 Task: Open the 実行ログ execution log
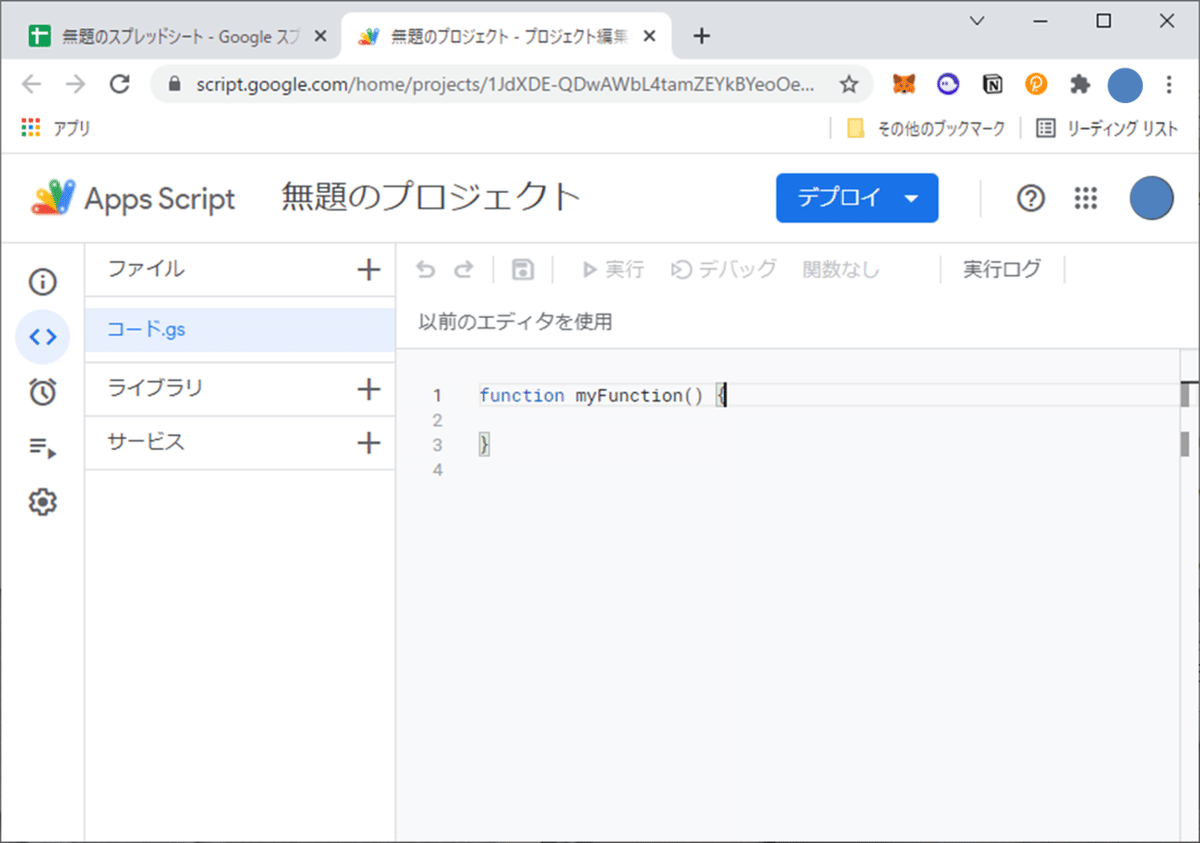click(x=1001, y=269)
